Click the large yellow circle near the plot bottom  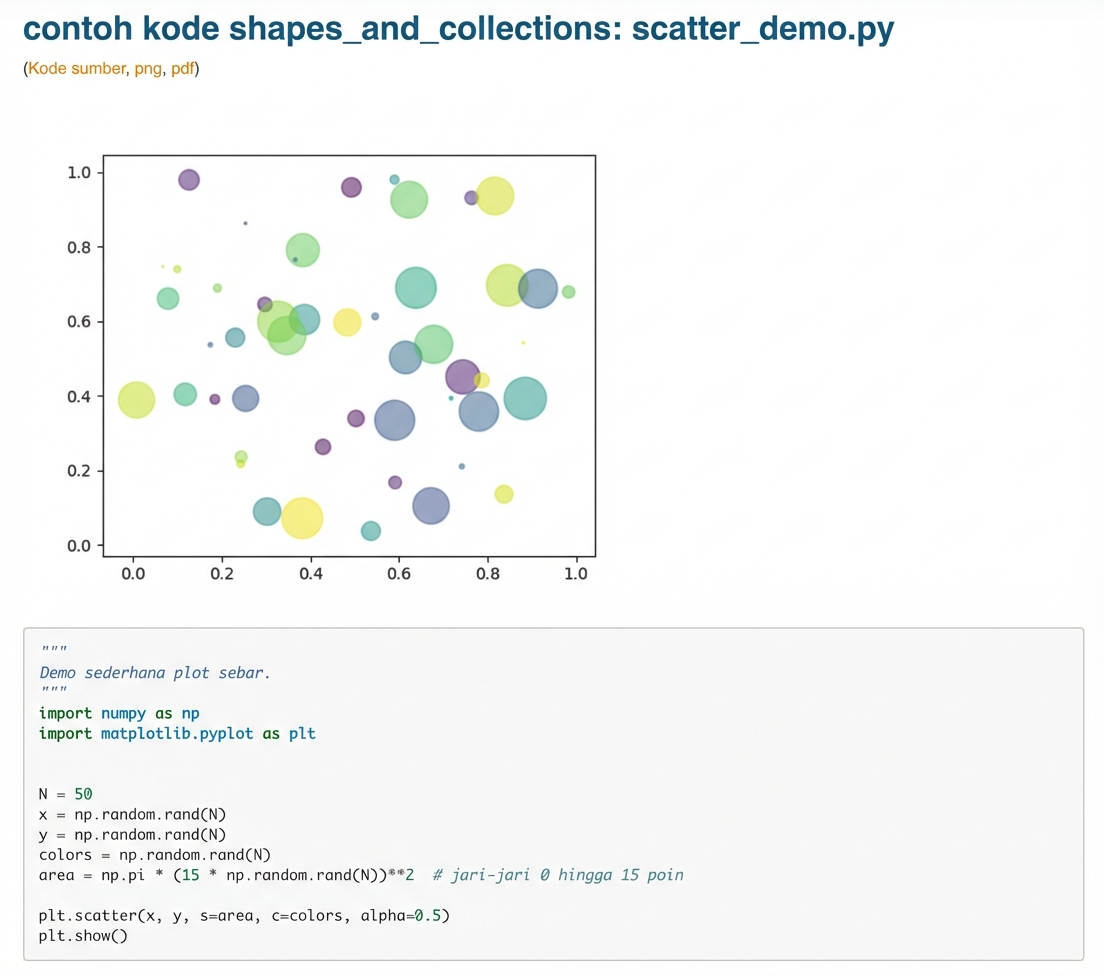(302, 518)
